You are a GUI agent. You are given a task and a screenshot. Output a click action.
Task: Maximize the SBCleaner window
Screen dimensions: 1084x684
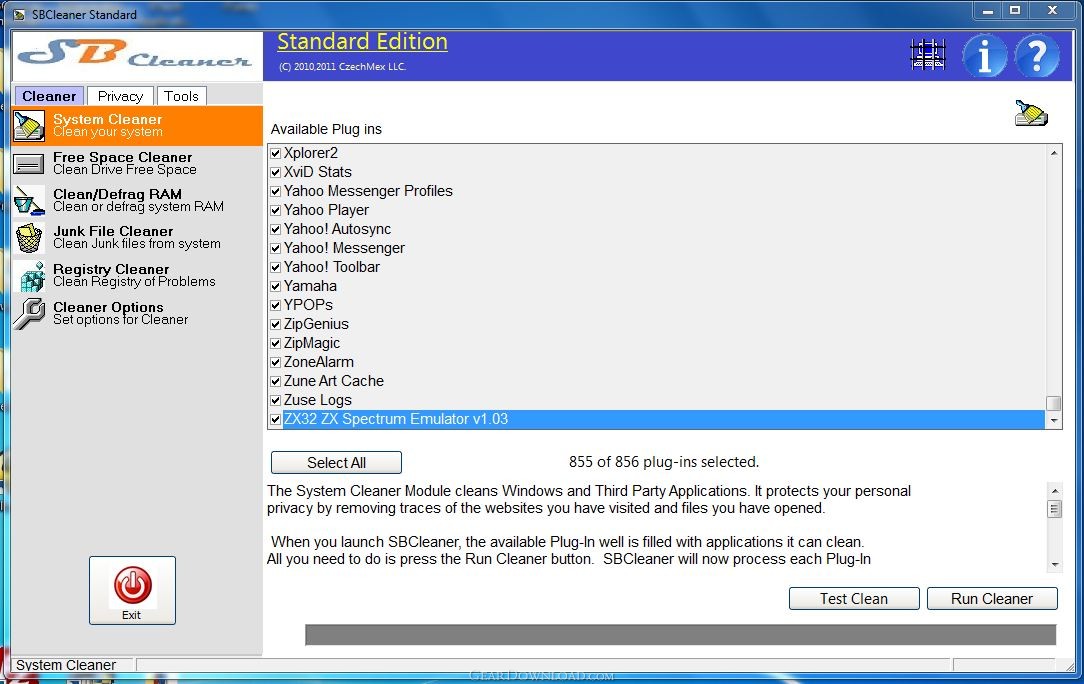tap(1015, 10)
